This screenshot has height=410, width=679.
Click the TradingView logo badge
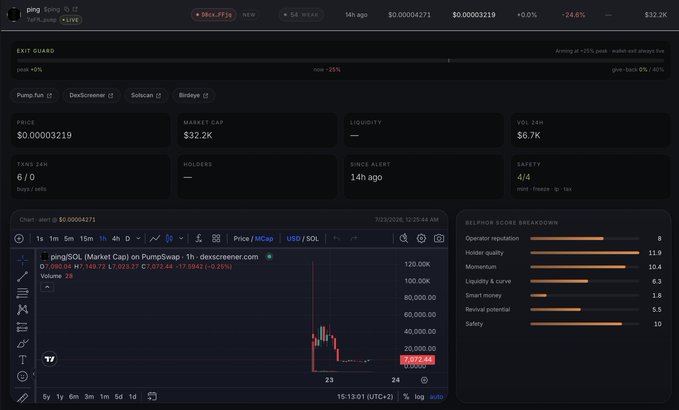[49, 359]
